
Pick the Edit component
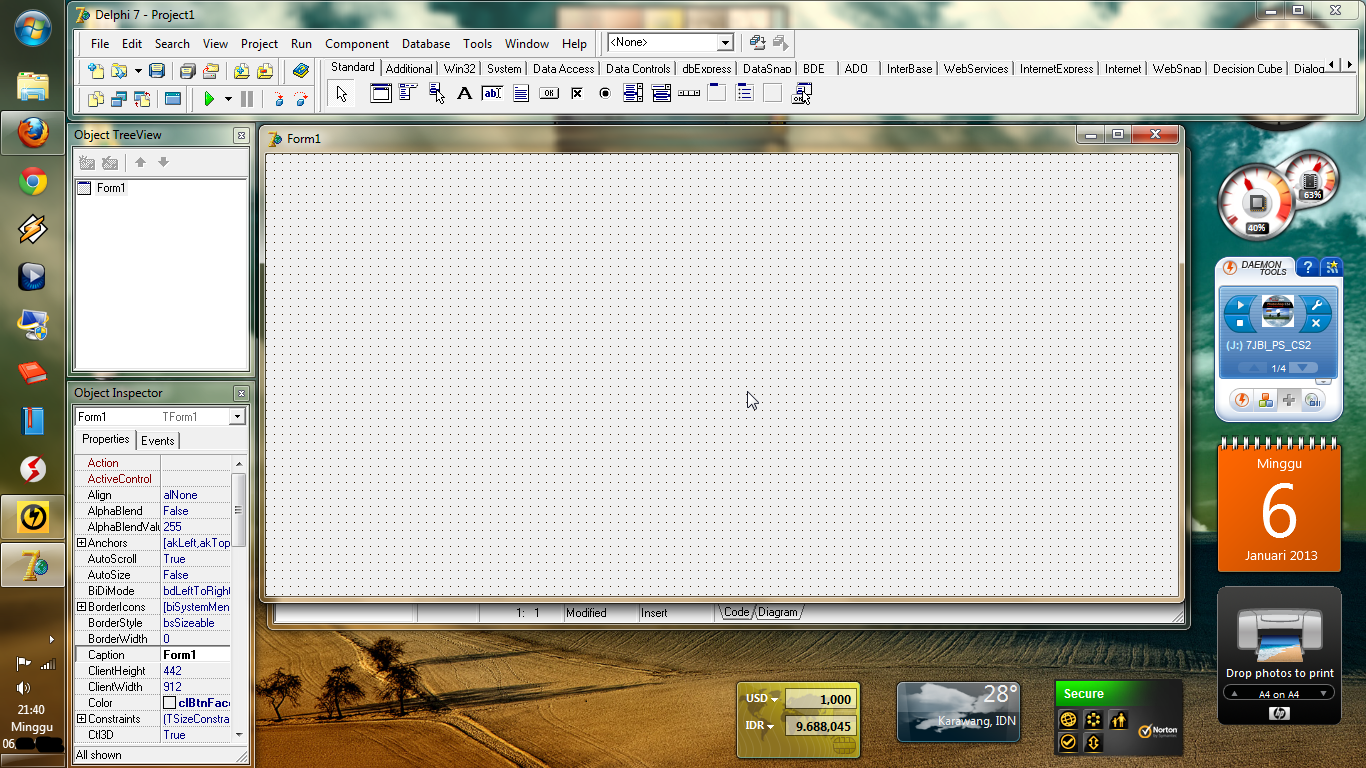click(x=492, y=94)
